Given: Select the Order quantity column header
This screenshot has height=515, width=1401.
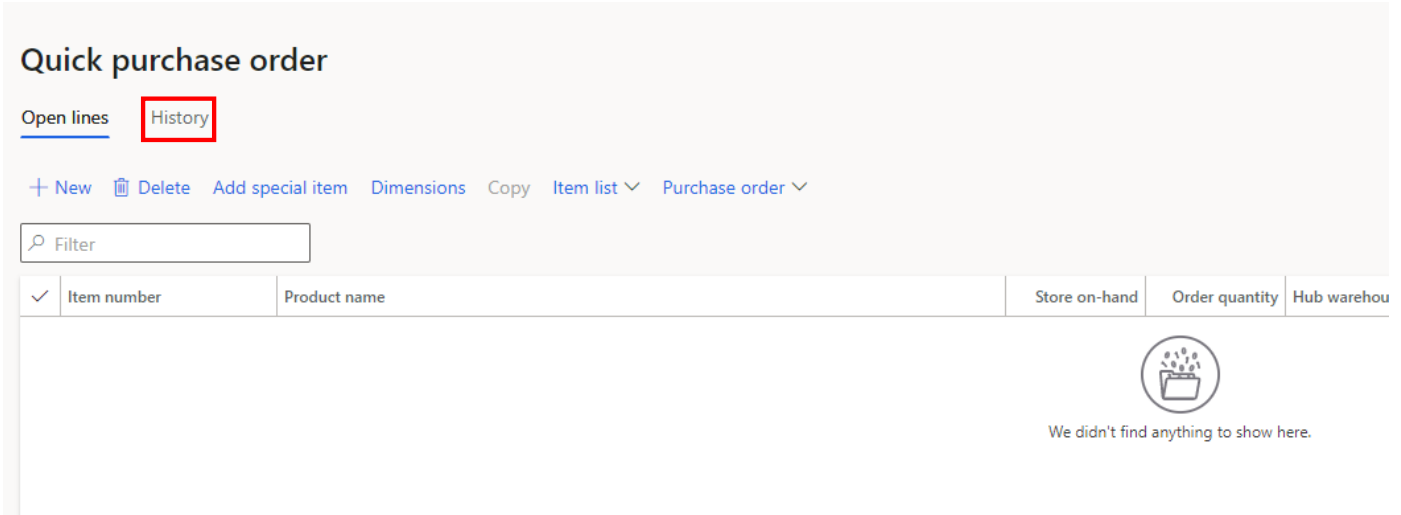Looking at the screenshot, I should [x=1224, y=297].
